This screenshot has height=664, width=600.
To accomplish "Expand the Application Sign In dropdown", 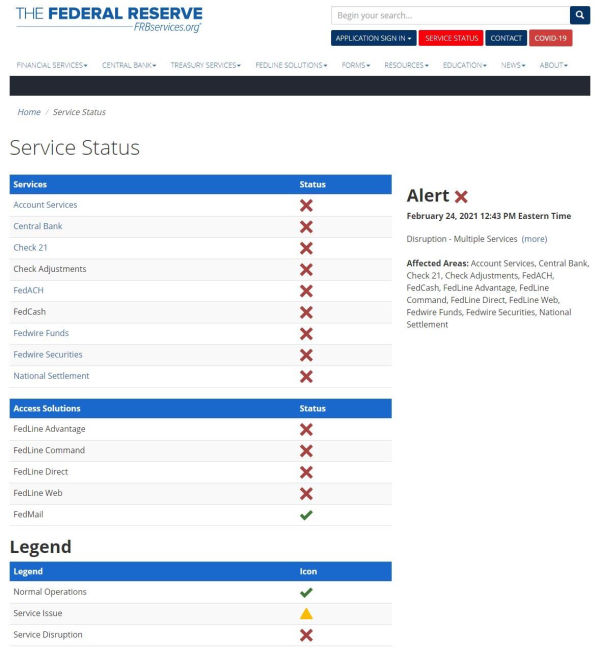I will pyautogui.click(x=373, y=38).
